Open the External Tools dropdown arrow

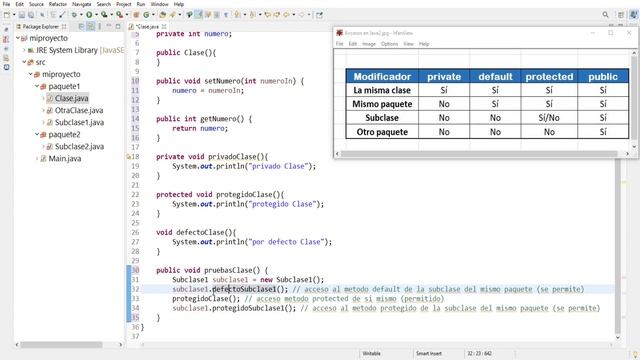tap(126, 15)
